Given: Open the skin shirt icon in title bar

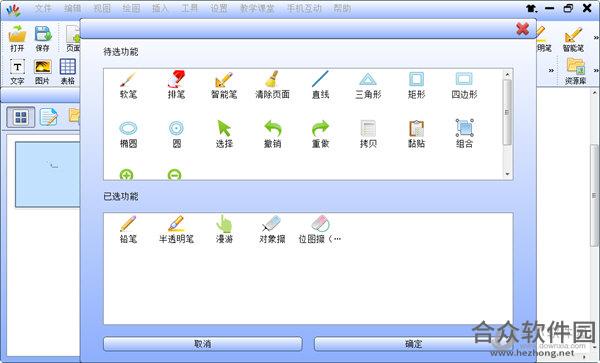Looking at the screenshot, I should coord(532,8).
